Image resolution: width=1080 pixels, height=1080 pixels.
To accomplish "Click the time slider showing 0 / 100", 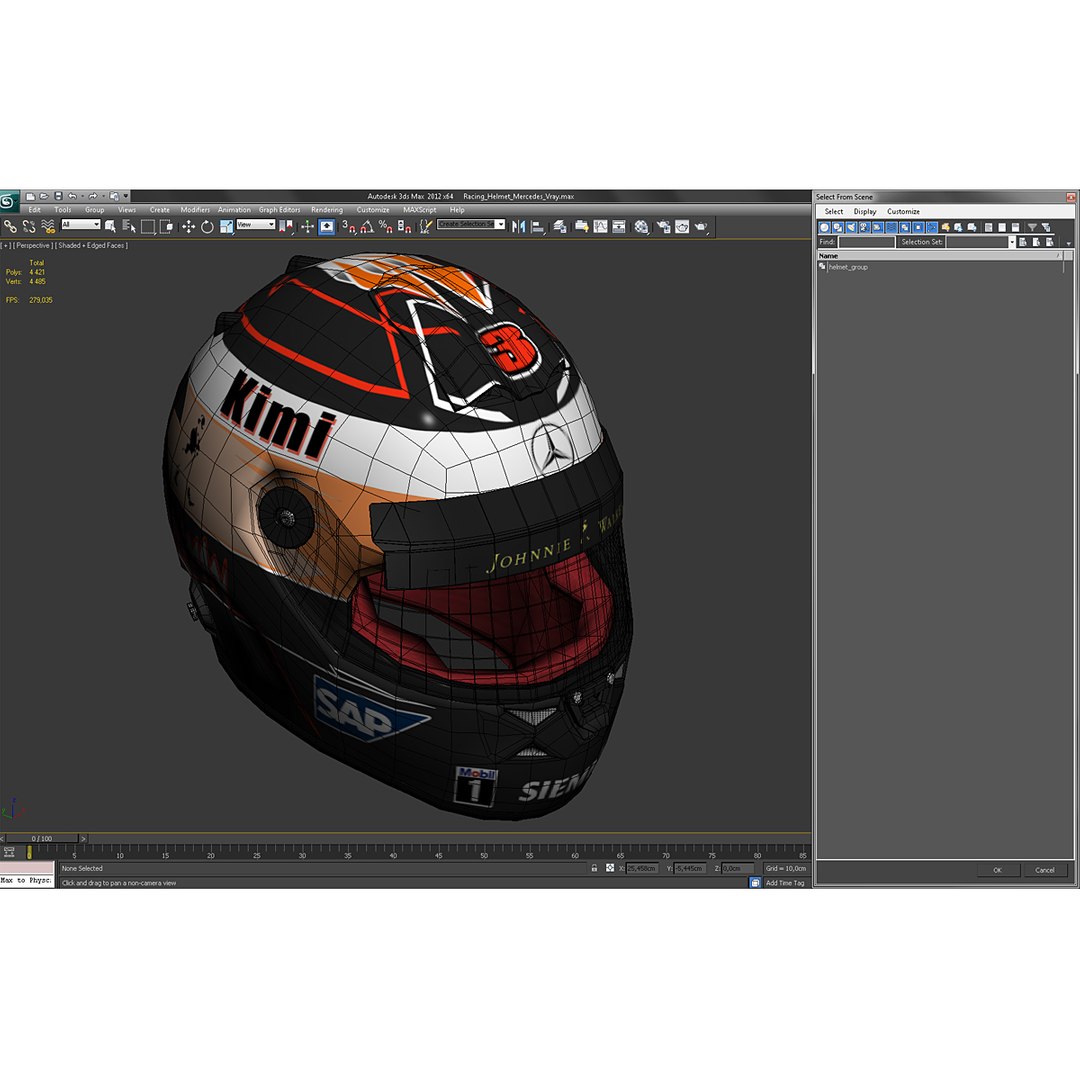I will 42,838.
